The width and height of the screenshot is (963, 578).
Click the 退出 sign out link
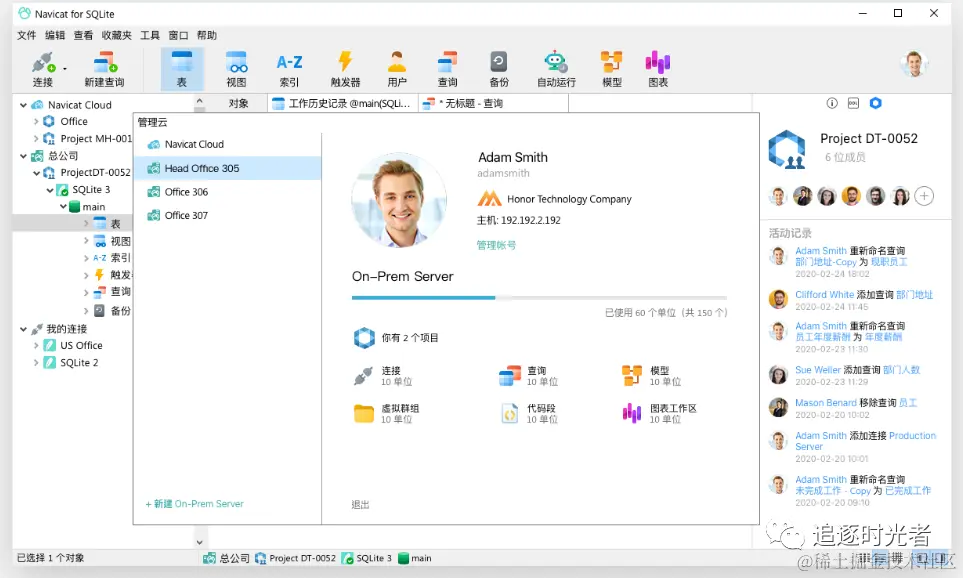(x=361, y=504)
